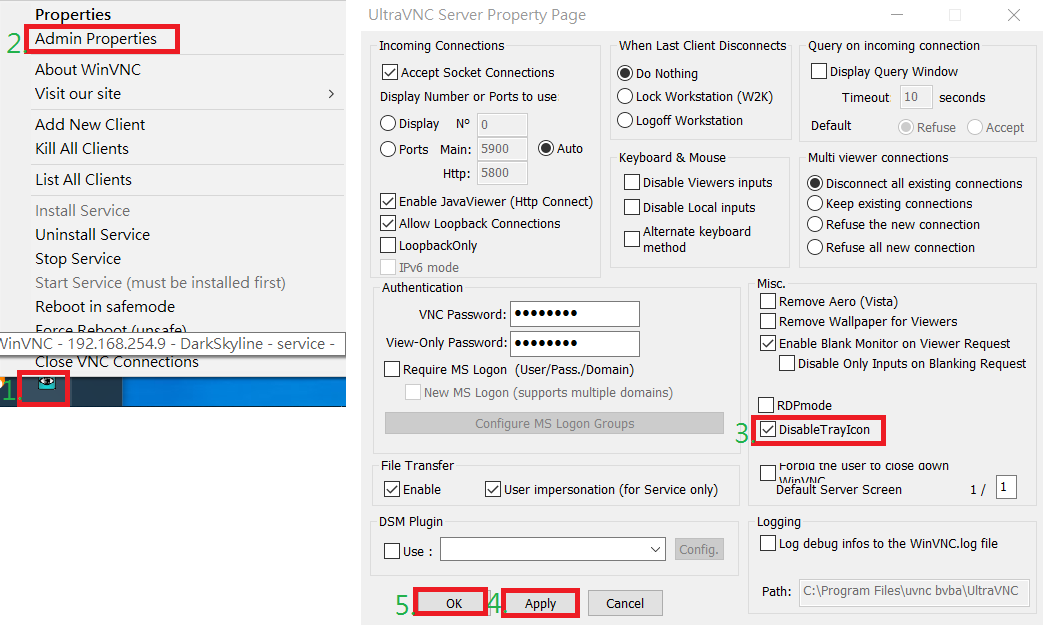The width and height of the screenshot is (1043, 625).
Task: Select the Ports radio button
Action: pos(388,149)
